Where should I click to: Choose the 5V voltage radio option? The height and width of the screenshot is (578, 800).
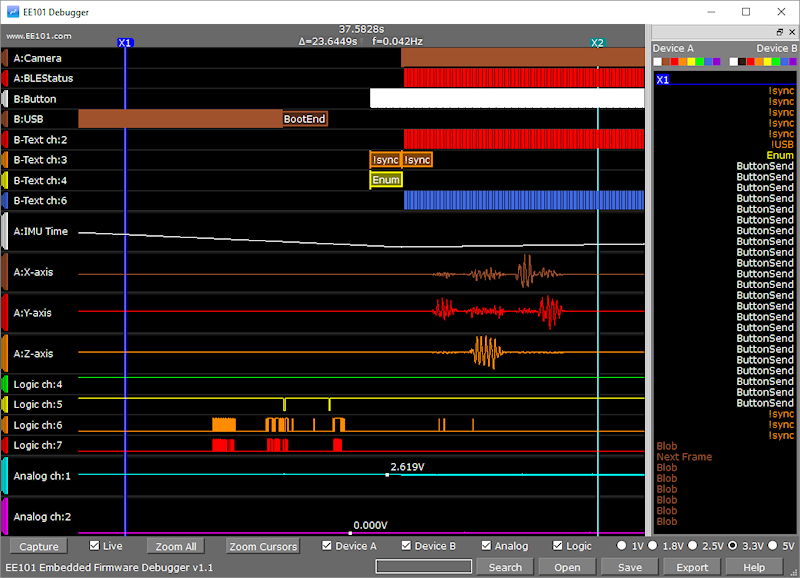(x=774, y=546)
